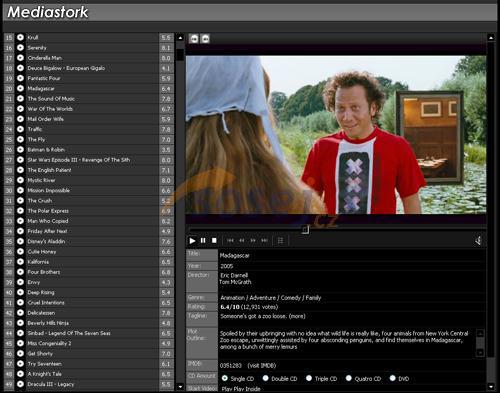Select the Mail Order Wife row
Screen dimensions: 500x393
[93, 119]
